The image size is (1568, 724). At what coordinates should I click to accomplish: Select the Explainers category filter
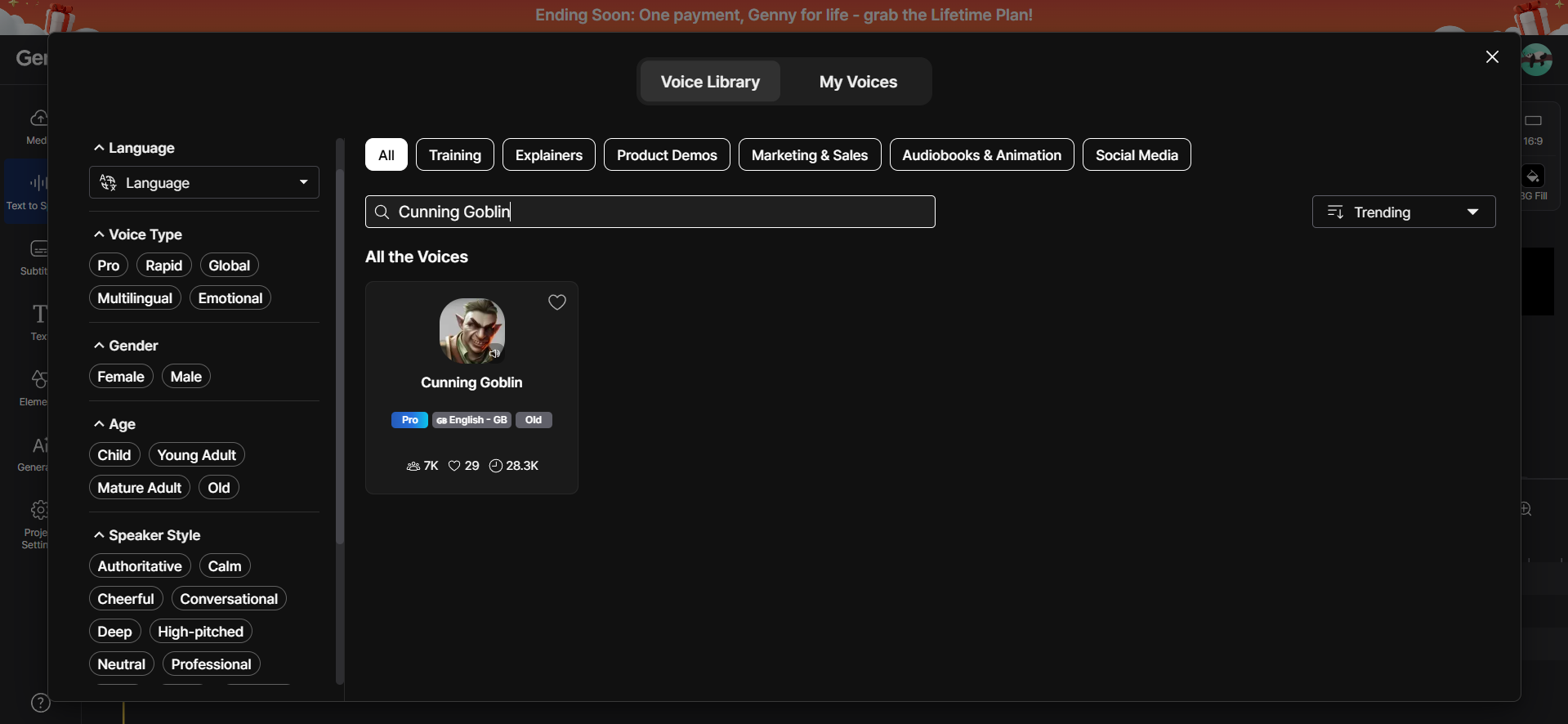pos(549,154)
